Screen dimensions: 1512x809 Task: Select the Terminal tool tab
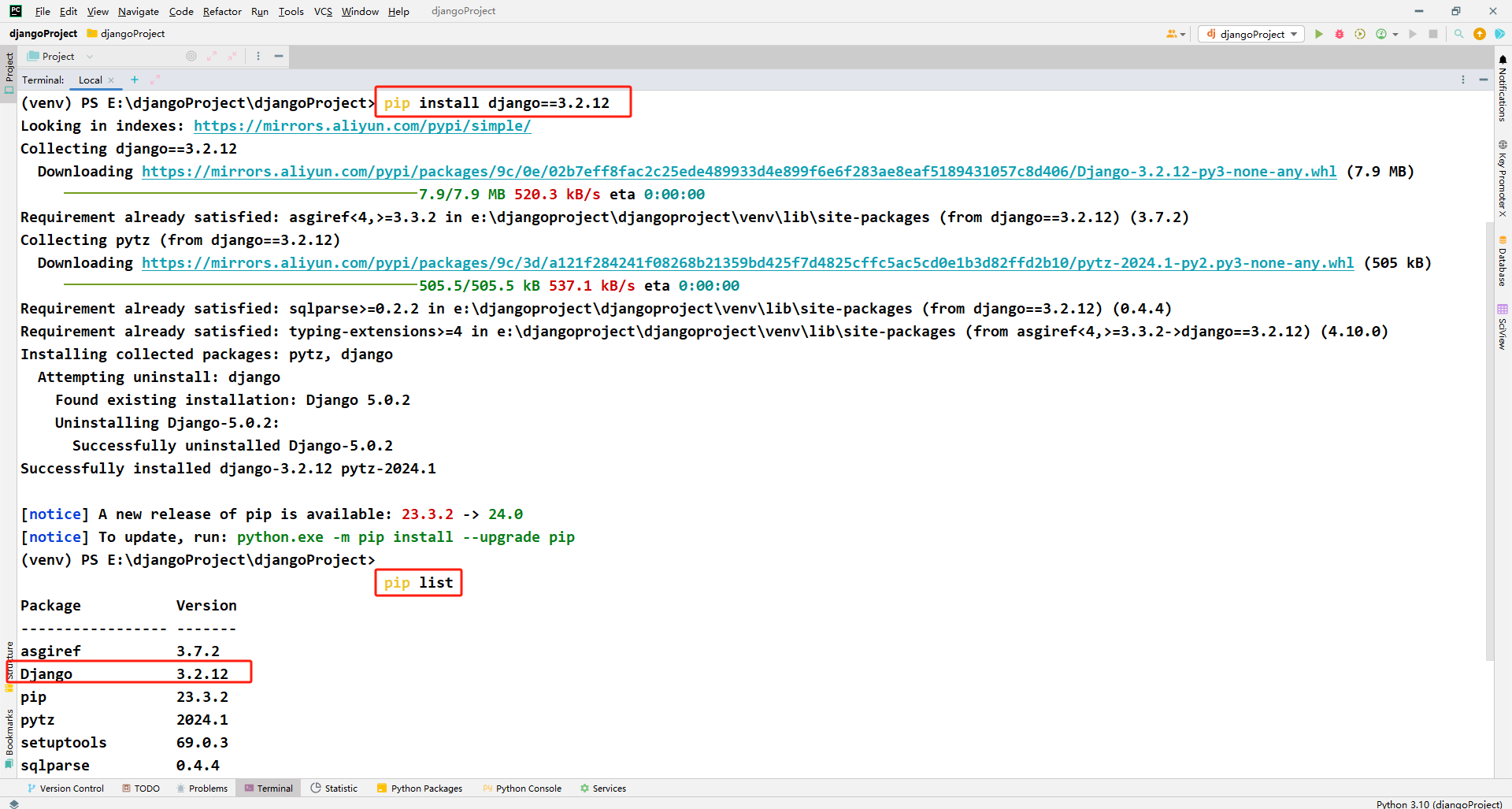(x=269, y=788)
